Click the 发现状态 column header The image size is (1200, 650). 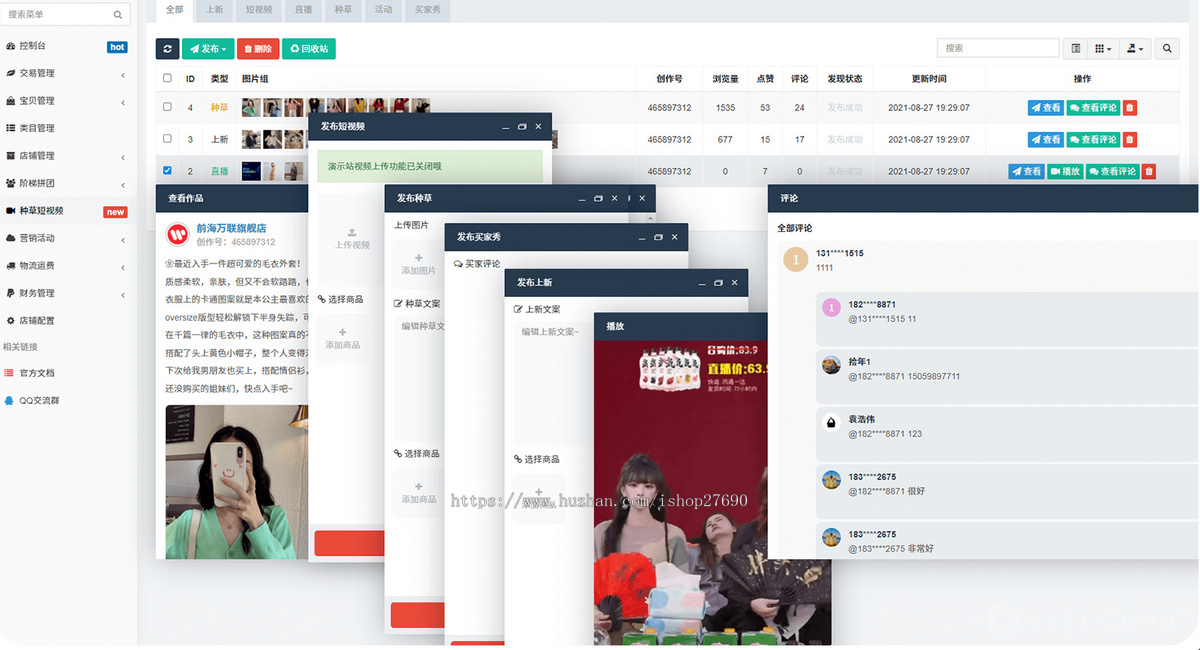coord(845,78)
